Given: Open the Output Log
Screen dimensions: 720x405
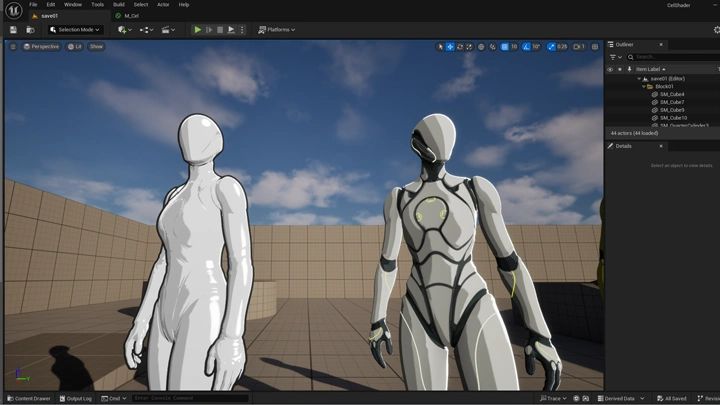Looking at the screenshot, I should [x=76, y=399].
